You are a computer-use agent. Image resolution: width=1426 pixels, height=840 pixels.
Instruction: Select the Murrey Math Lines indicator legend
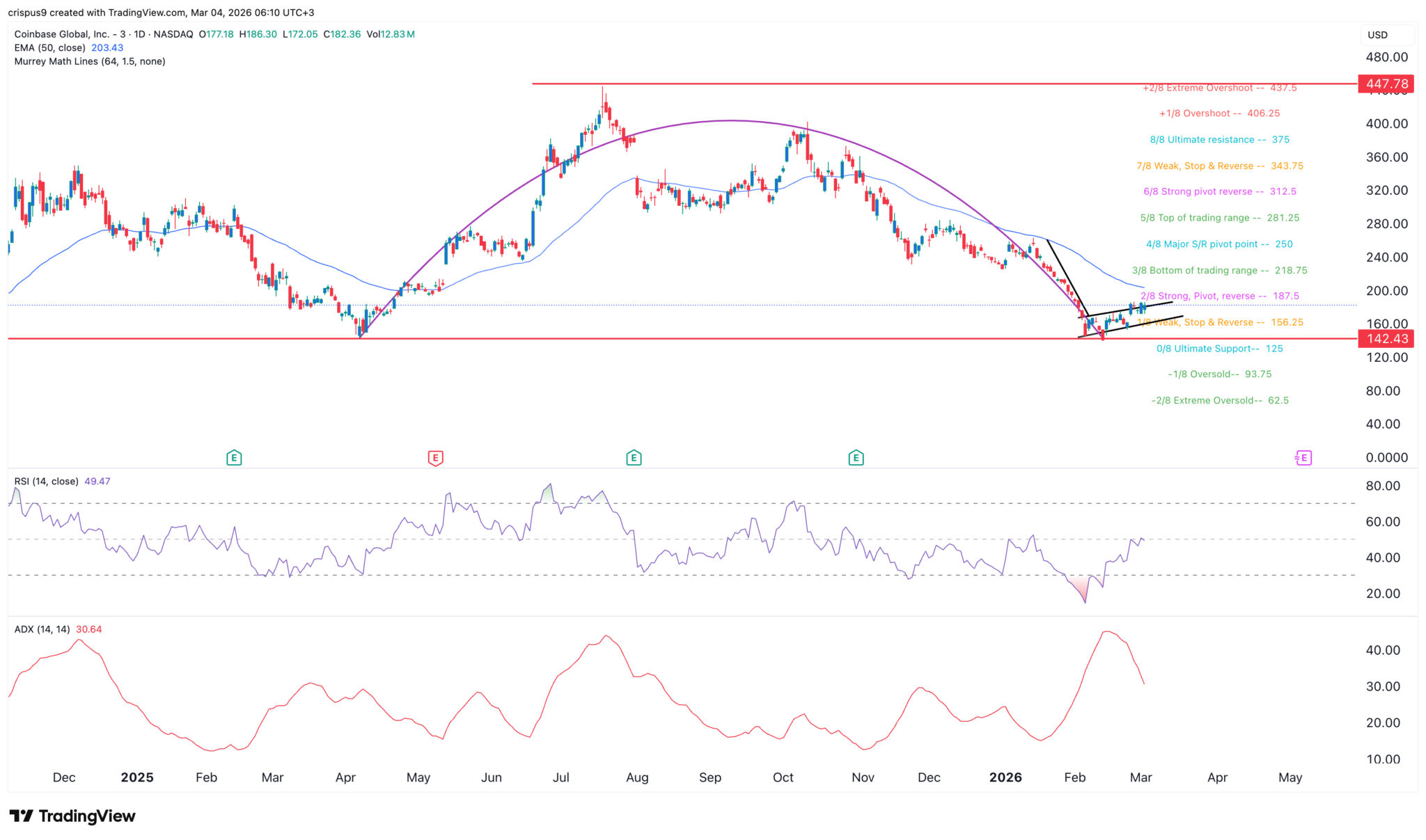pyautogui.click(x=90, y=61)
